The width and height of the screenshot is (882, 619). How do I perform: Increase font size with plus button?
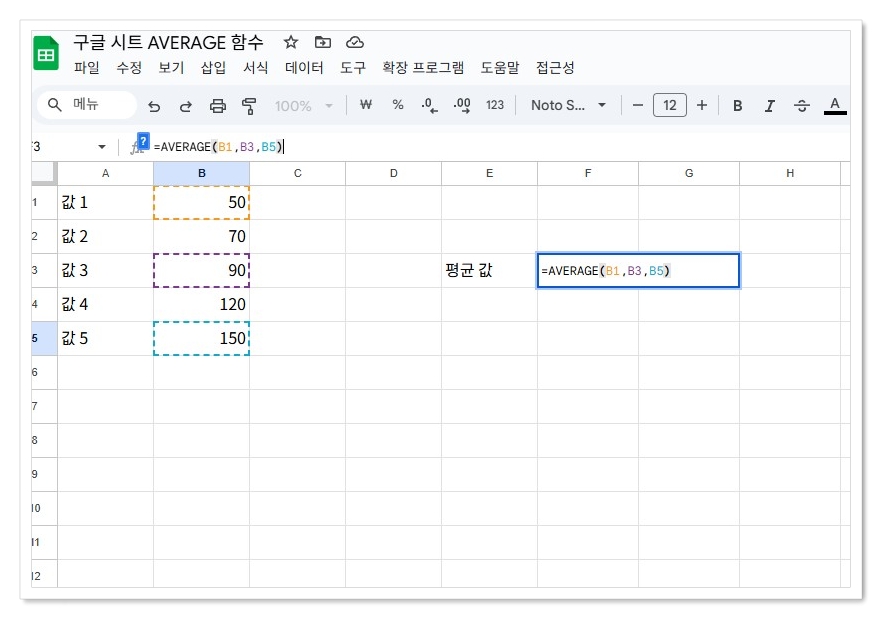pos(701,105)
